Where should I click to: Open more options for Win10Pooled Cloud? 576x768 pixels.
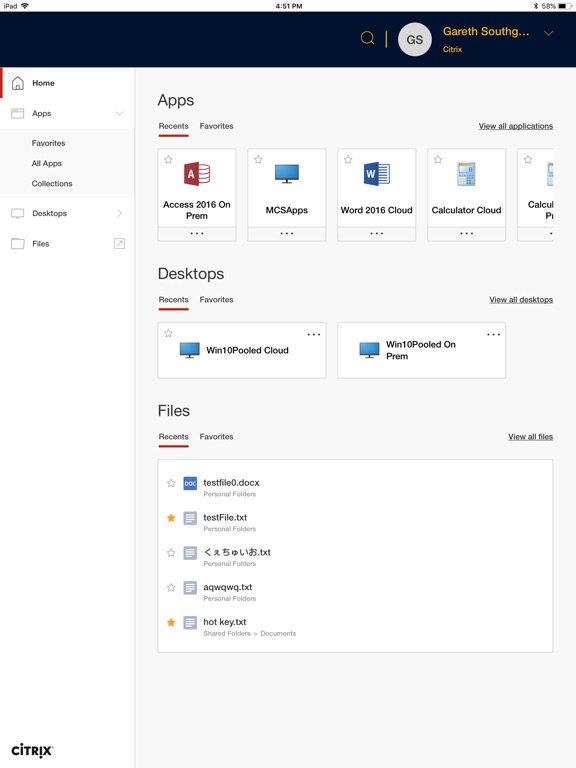[313, 335]
